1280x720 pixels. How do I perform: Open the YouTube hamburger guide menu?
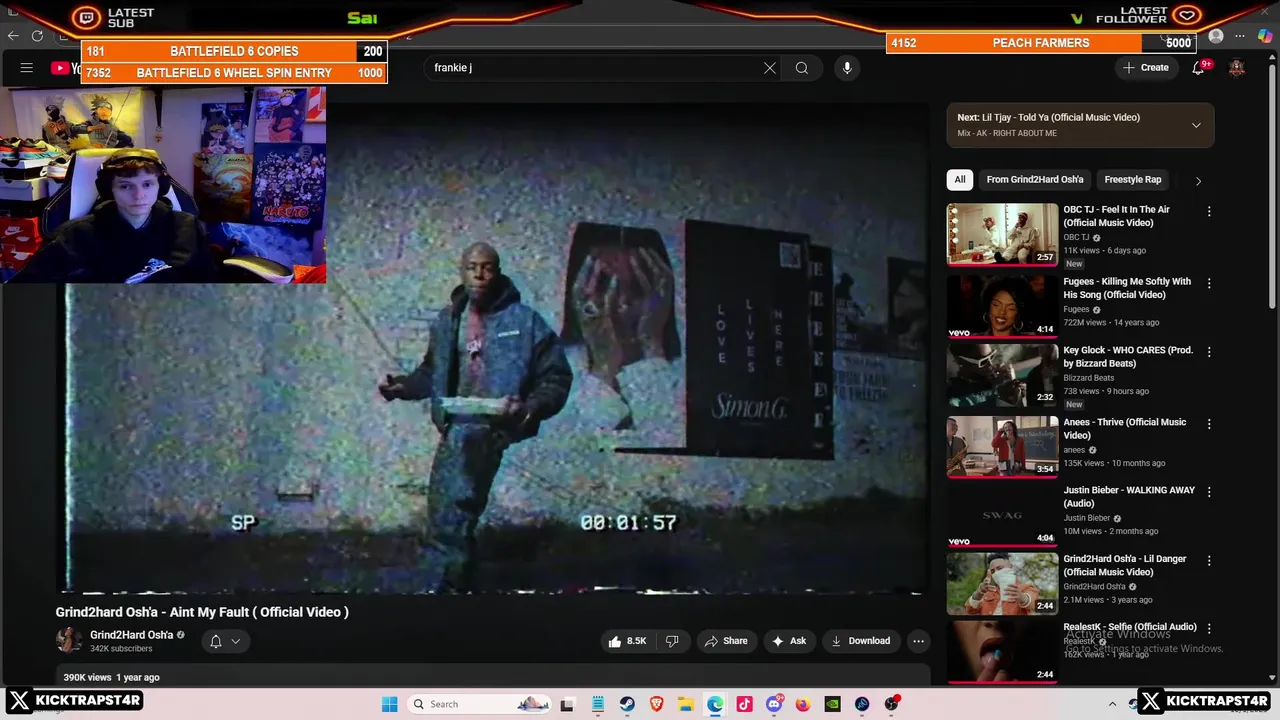(27, 68)
